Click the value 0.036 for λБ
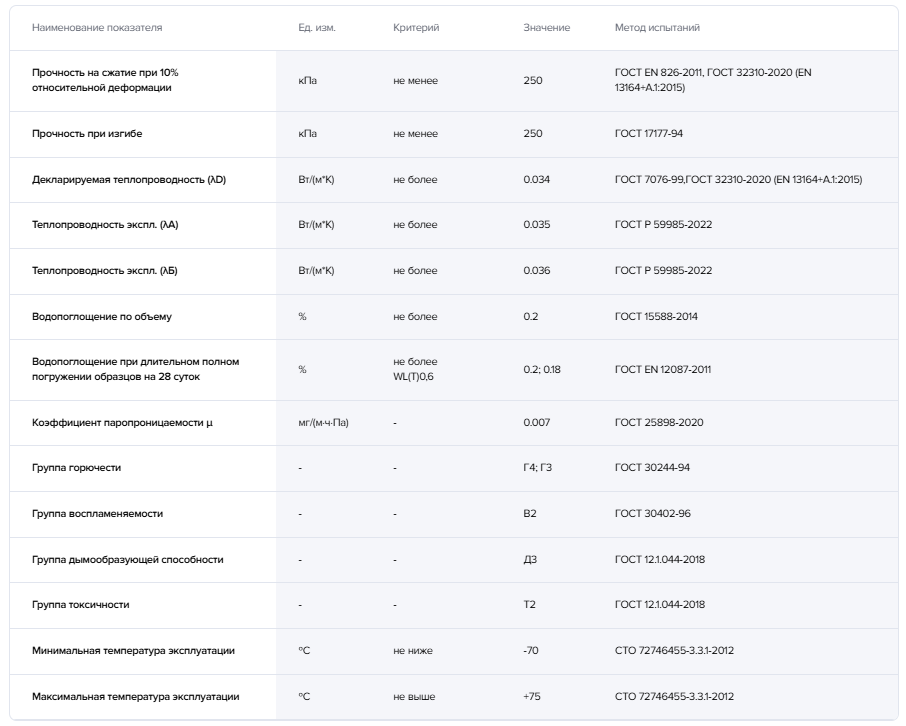 (536, 271)
